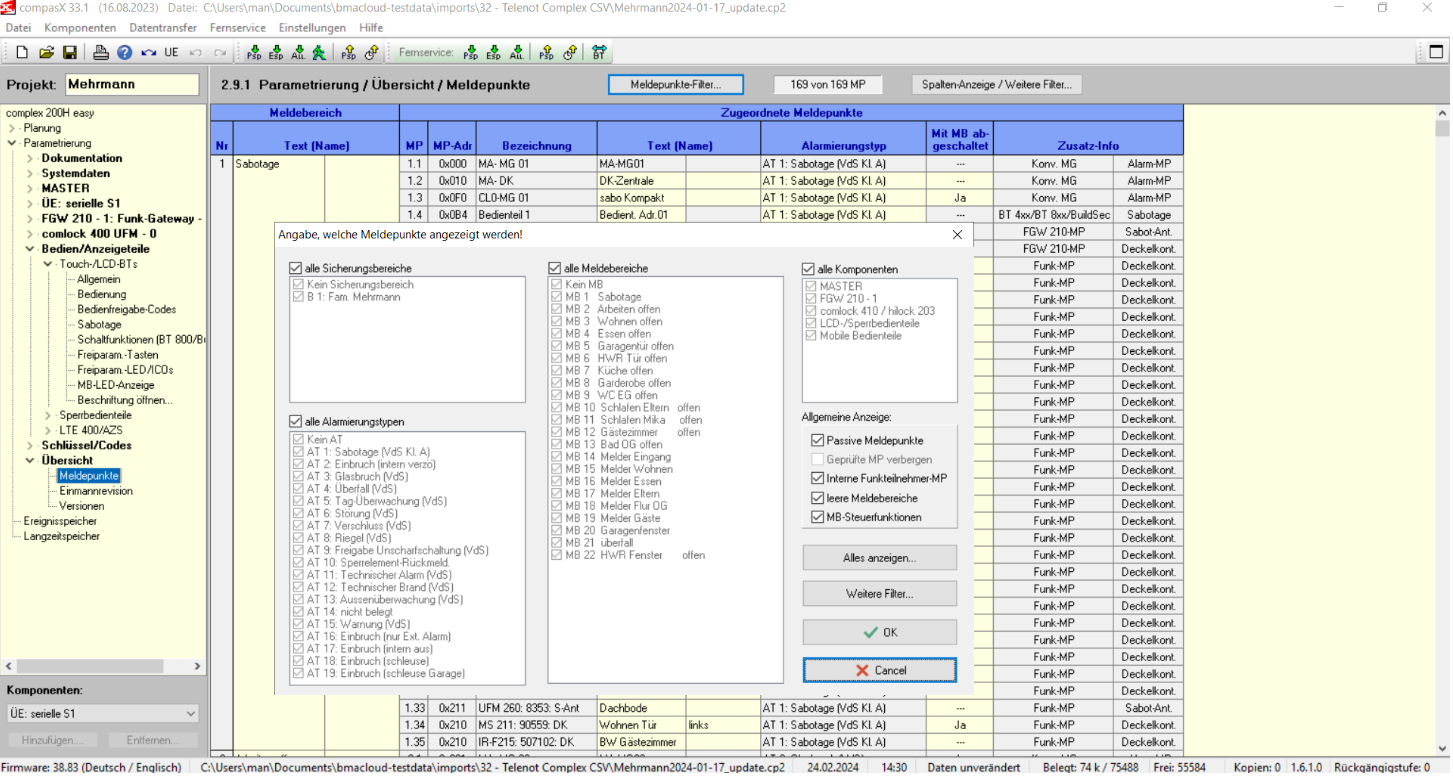Expand the MASTER tree node

[x=30, y=188]
